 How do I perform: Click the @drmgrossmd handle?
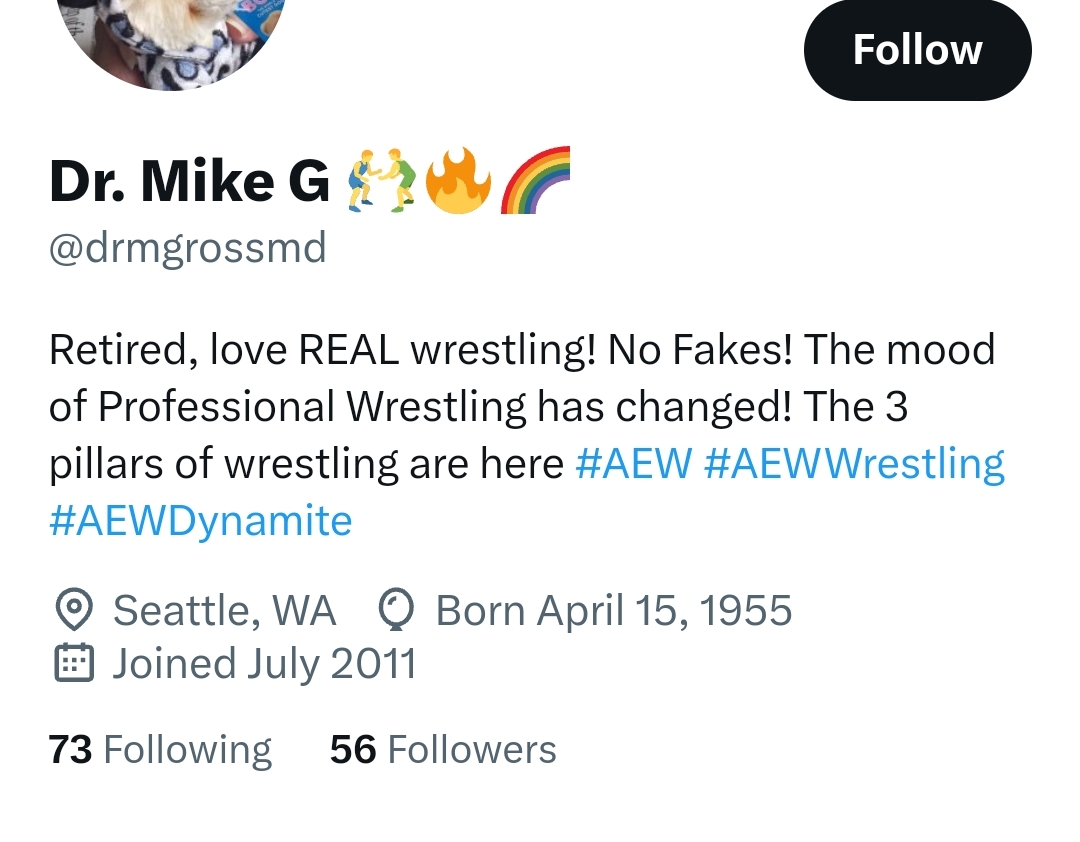pos(188,247)
